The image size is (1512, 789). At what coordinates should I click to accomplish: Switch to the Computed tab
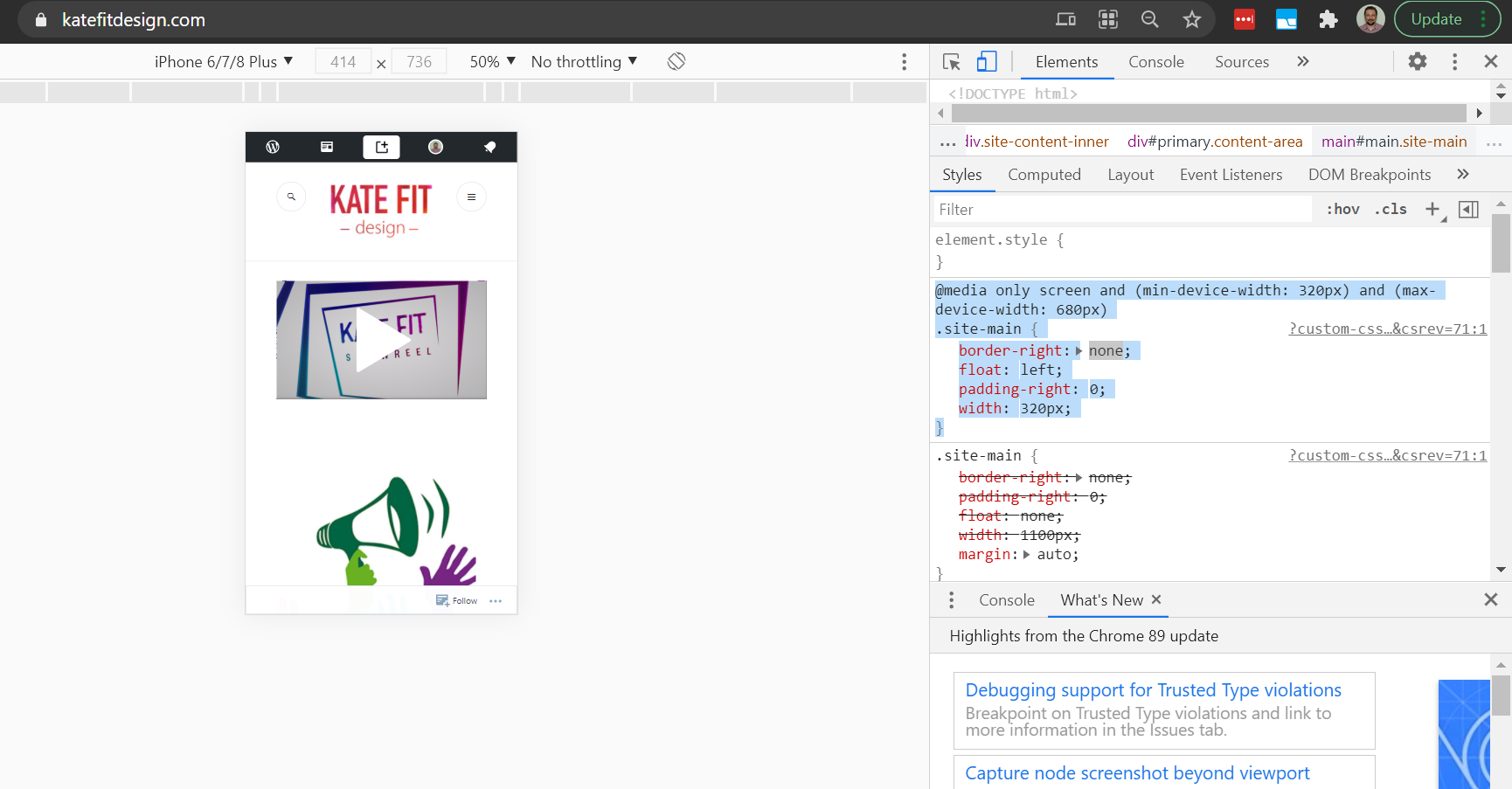[x=1044, y=175]
